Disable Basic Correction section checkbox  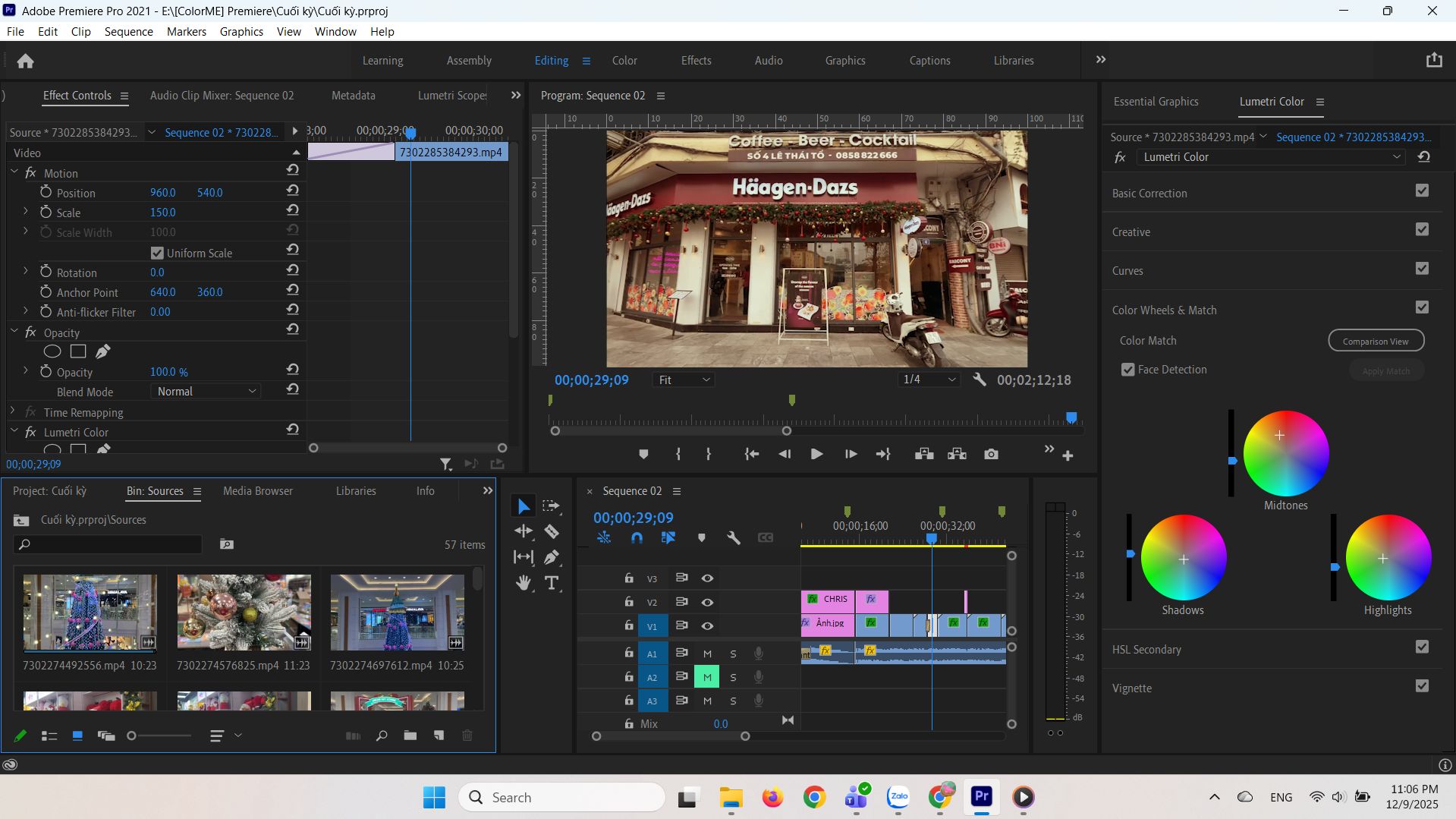(1423, 191)
